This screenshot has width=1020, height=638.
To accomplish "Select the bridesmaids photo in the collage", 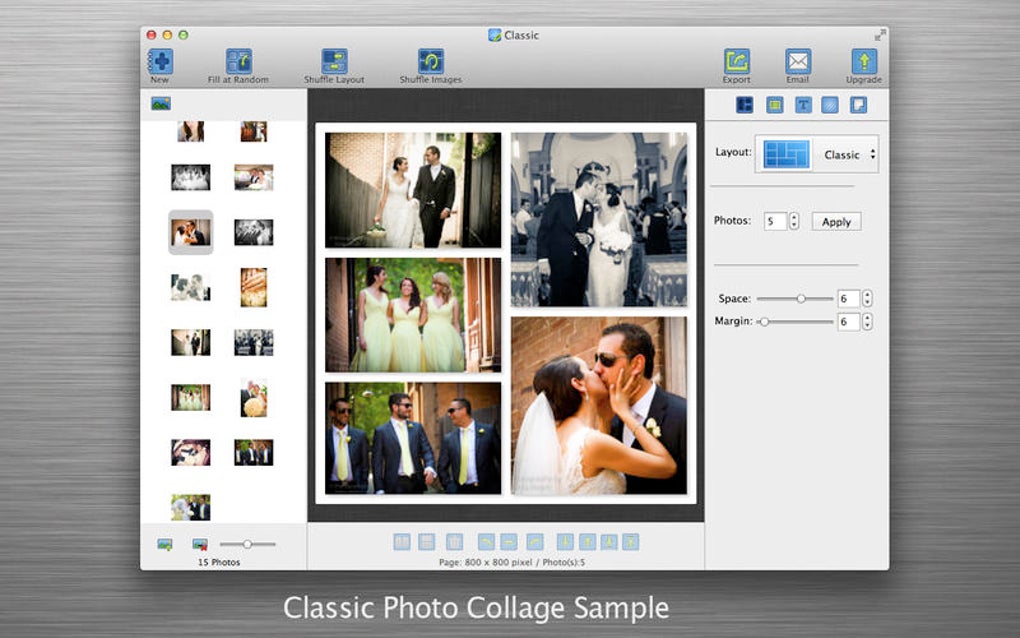I will 413,315.
